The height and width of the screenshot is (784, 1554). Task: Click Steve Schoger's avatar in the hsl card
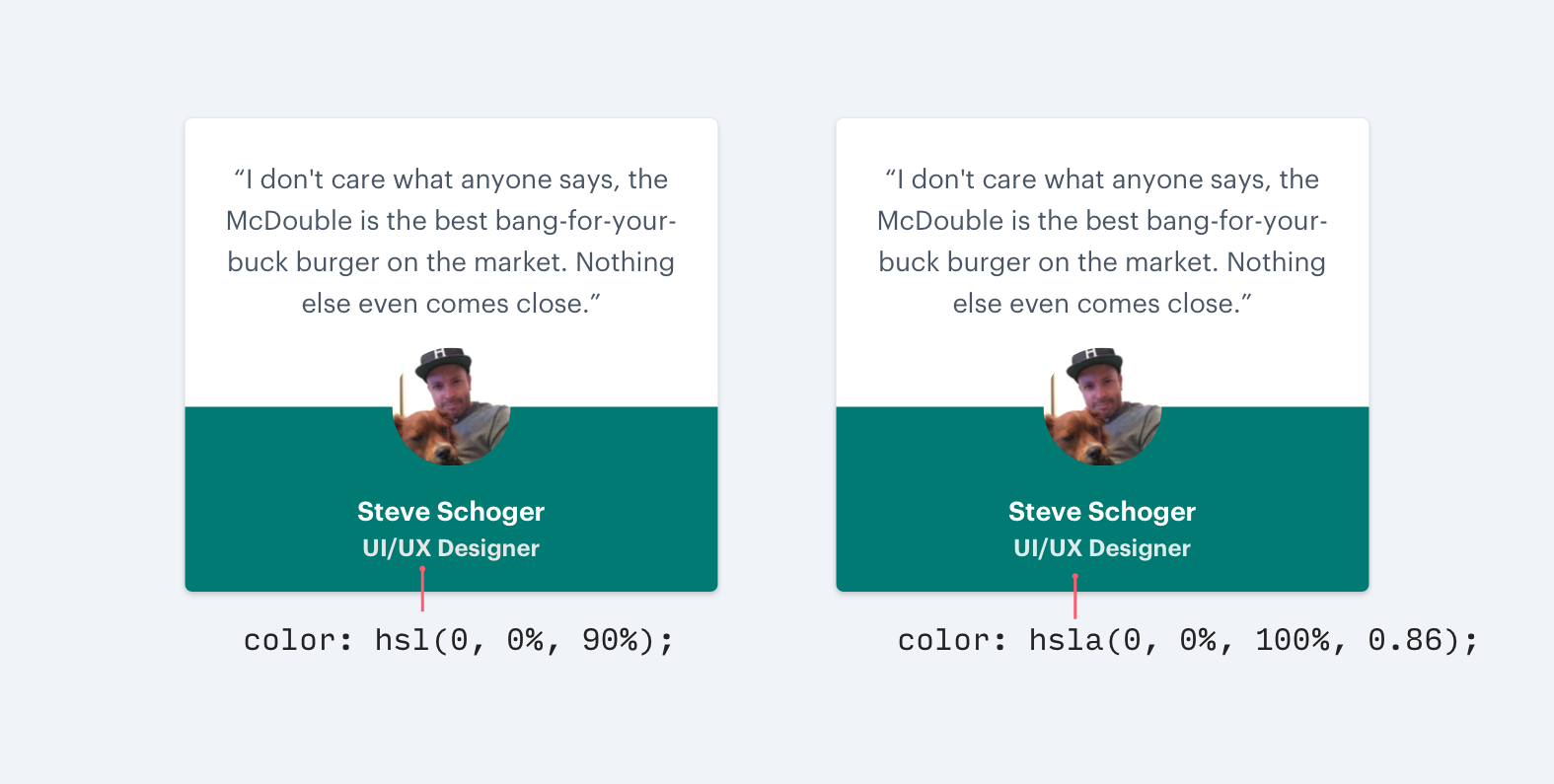coord(451,406)
